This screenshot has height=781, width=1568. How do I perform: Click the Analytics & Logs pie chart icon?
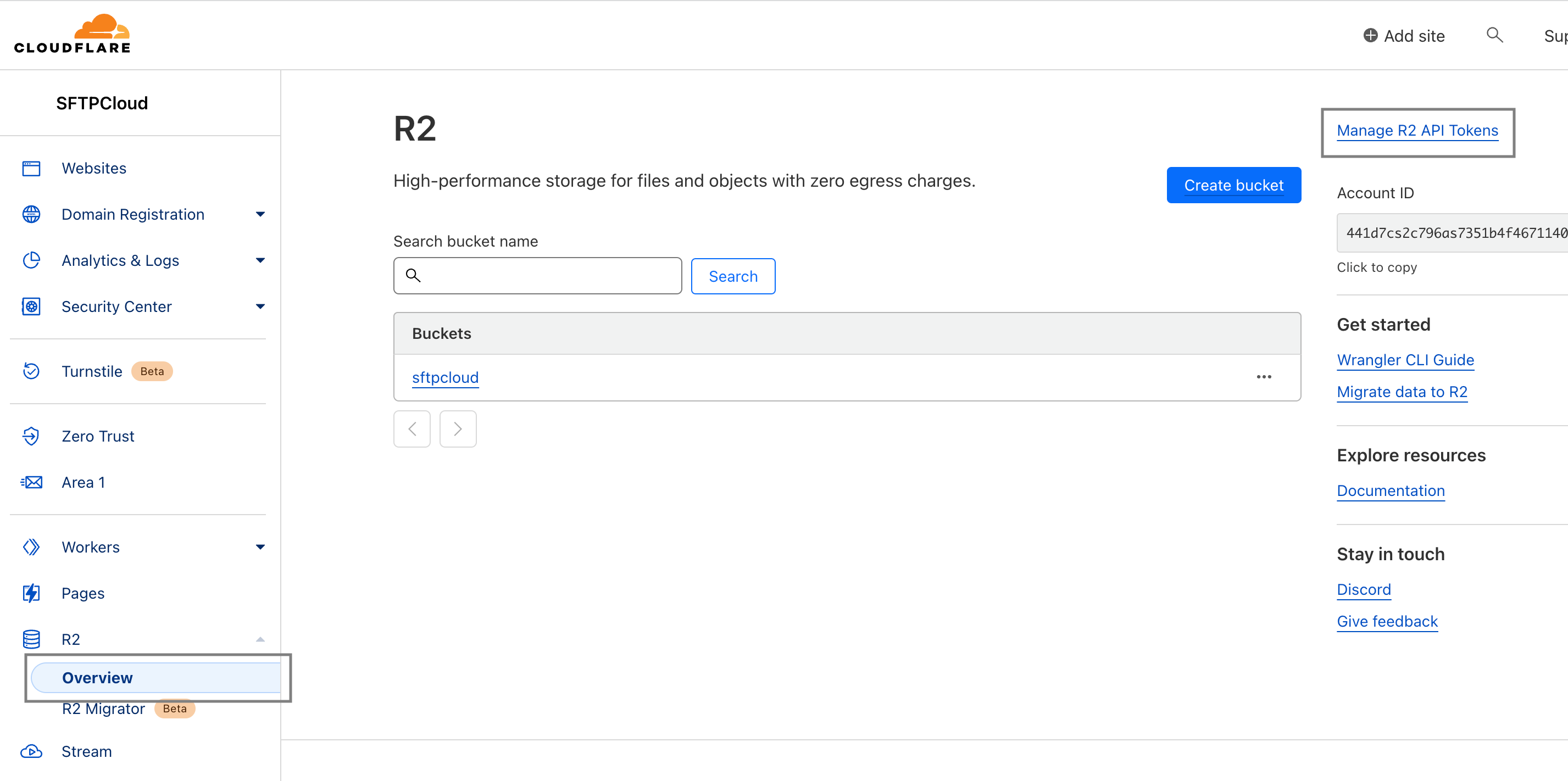click(x=31, y=260)
